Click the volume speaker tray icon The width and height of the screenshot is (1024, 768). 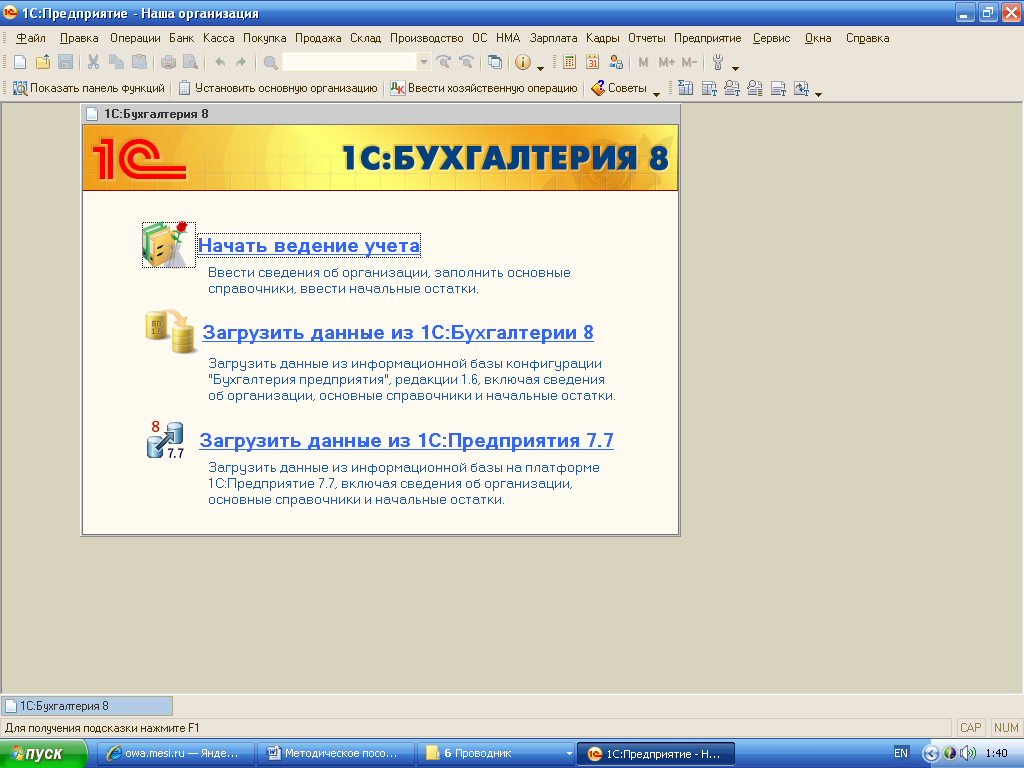(967, 753)
